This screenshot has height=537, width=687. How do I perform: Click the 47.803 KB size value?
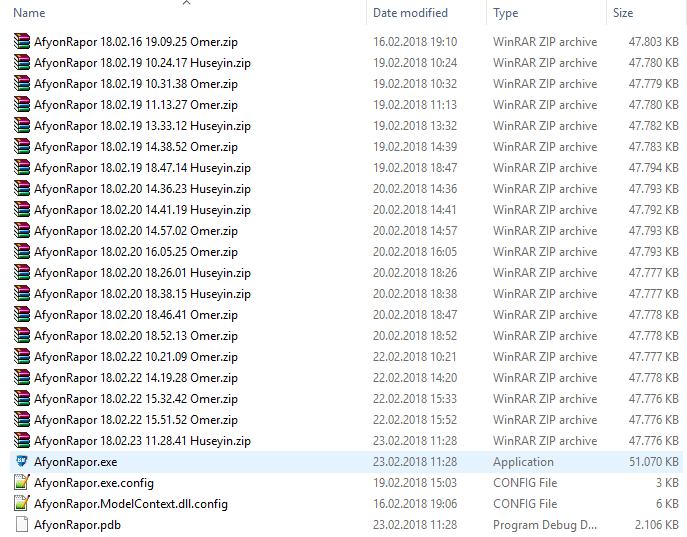(x=654, y=42)
